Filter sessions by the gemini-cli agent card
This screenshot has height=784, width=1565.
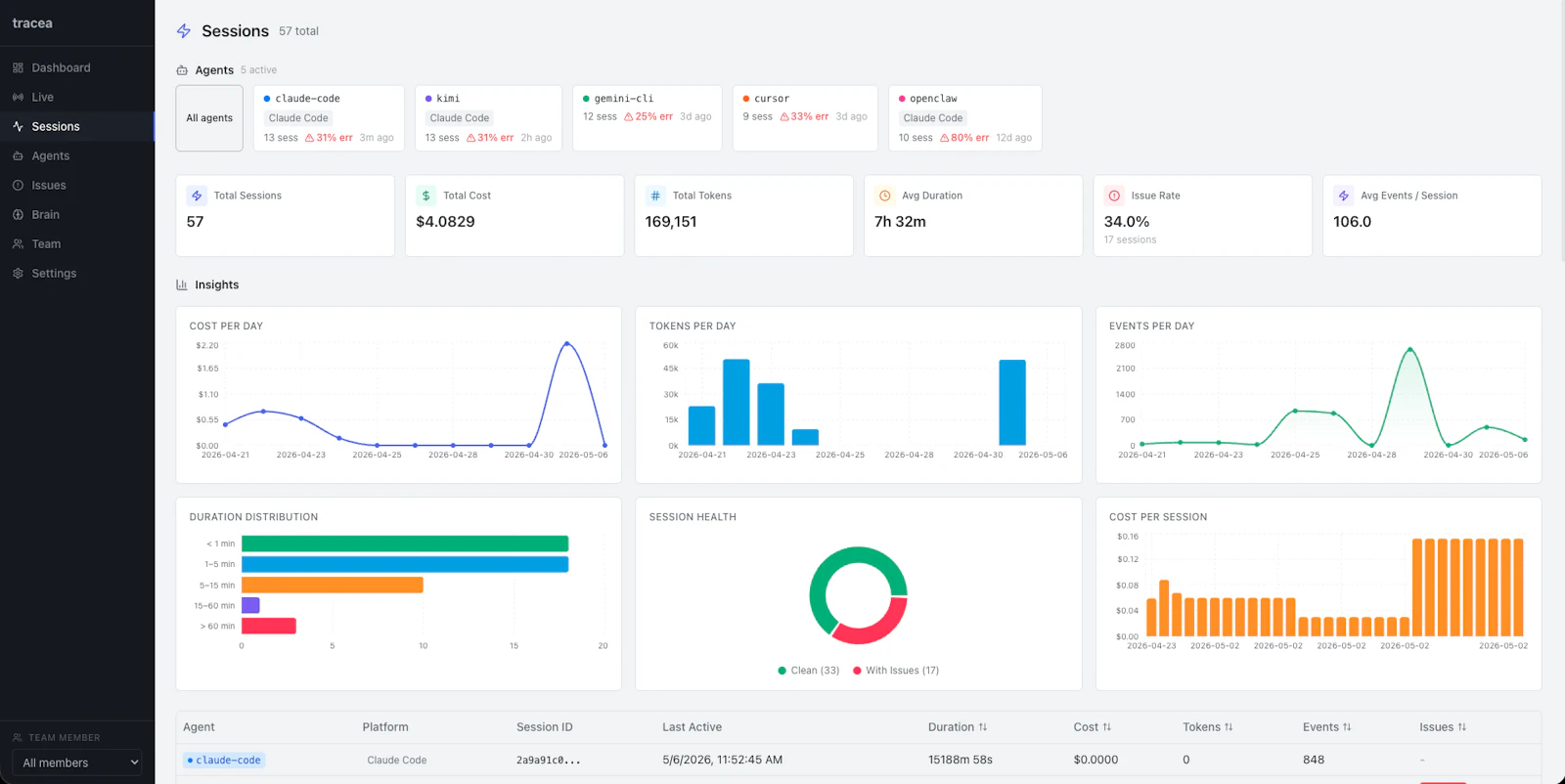point(647,118)
